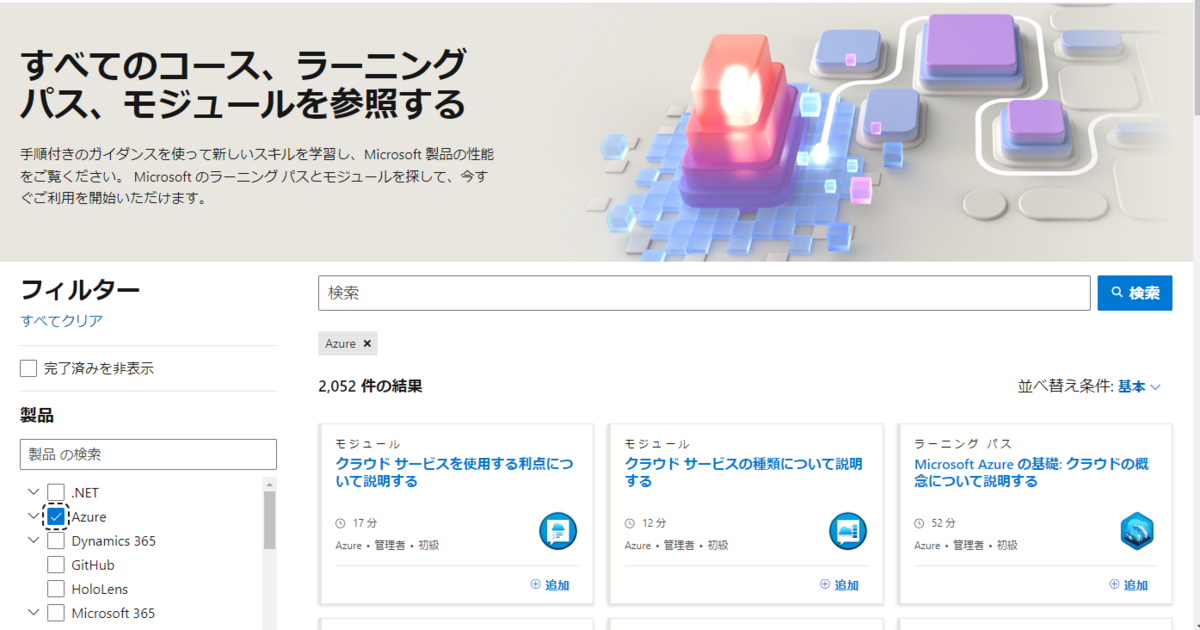Add the Microsoft Azure の基礎 learning path
Image resolution: width=1200 pixels, height=630 pixels.
tap(1129, 585)
